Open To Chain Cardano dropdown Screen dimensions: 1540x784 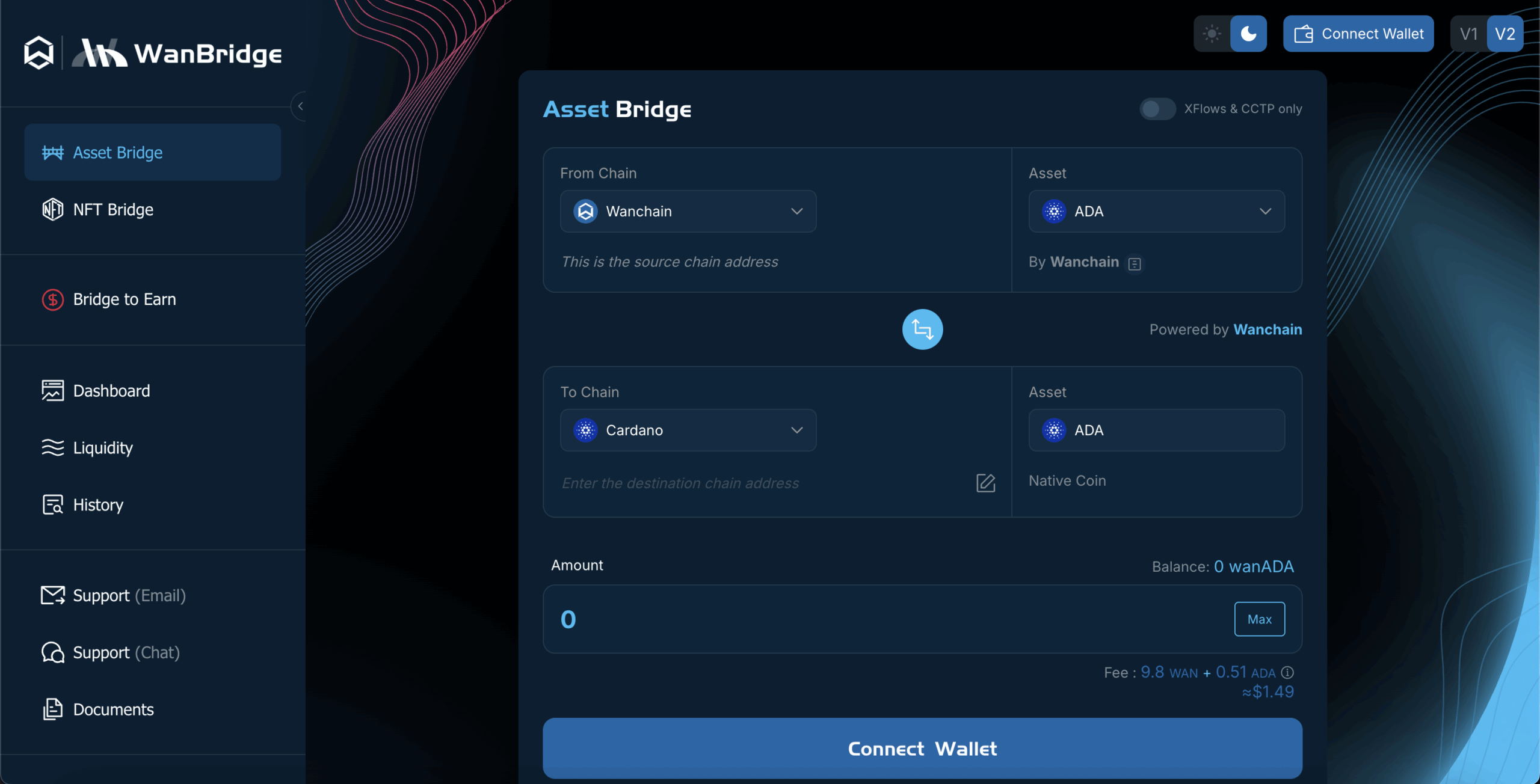(x=688, y=430)
